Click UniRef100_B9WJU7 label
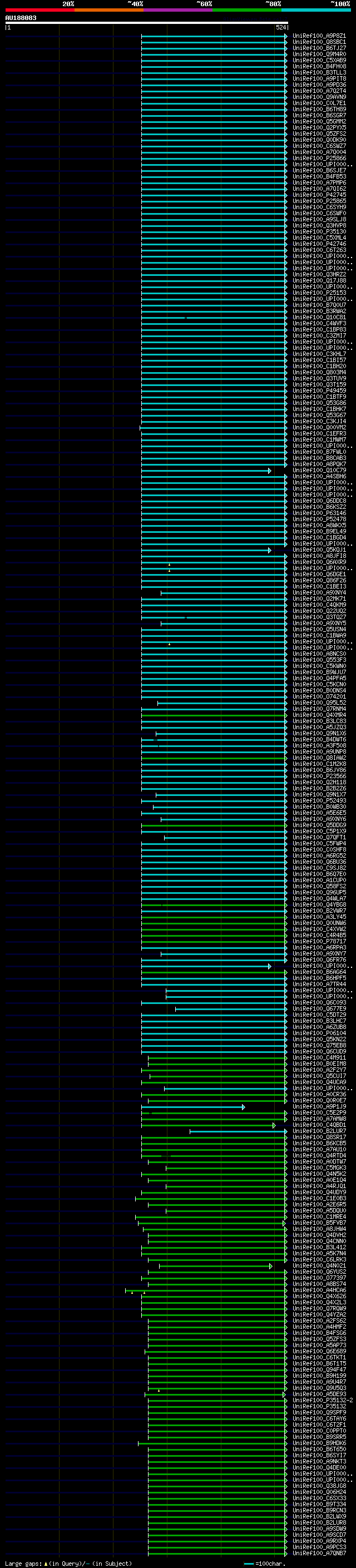Viewport: 356px width, 1568px height. point(319,672)
